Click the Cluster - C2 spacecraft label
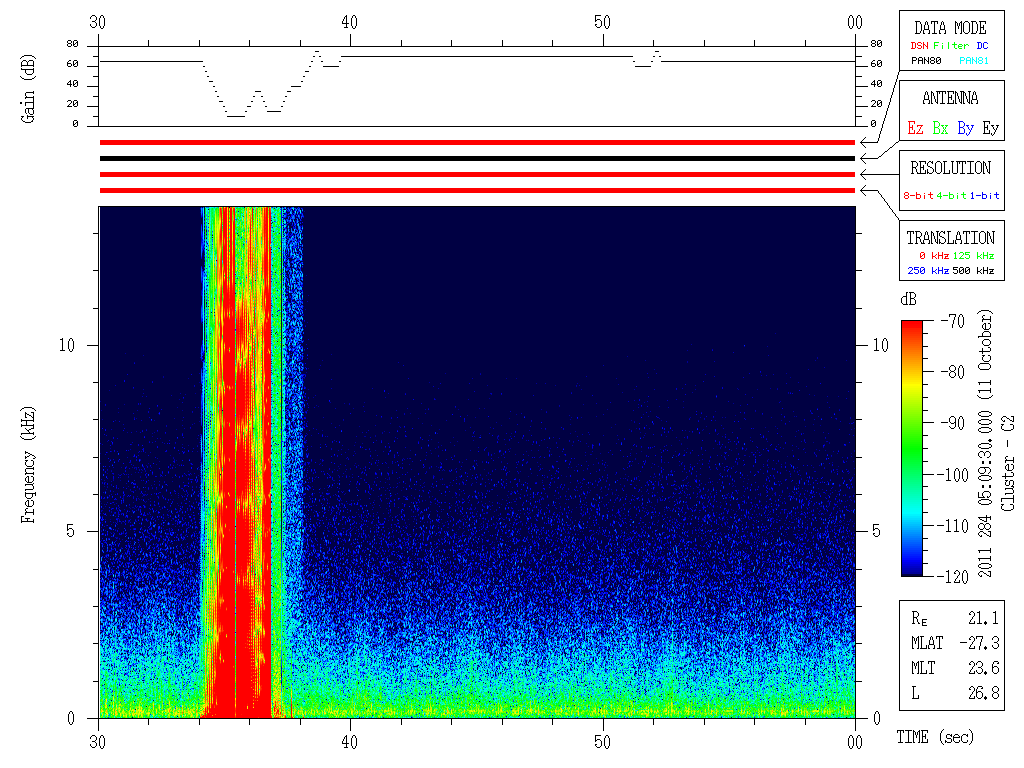Viewport: 1024px width, 768px height. pos(1008,463)
